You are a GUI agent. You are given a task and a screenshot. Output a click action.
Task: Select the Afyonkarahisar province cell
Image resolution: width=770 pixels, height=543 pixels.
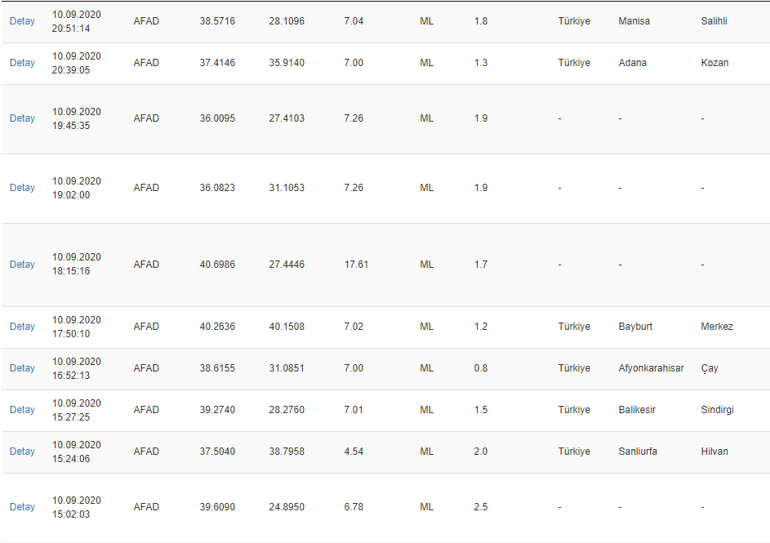coord(651,368)
